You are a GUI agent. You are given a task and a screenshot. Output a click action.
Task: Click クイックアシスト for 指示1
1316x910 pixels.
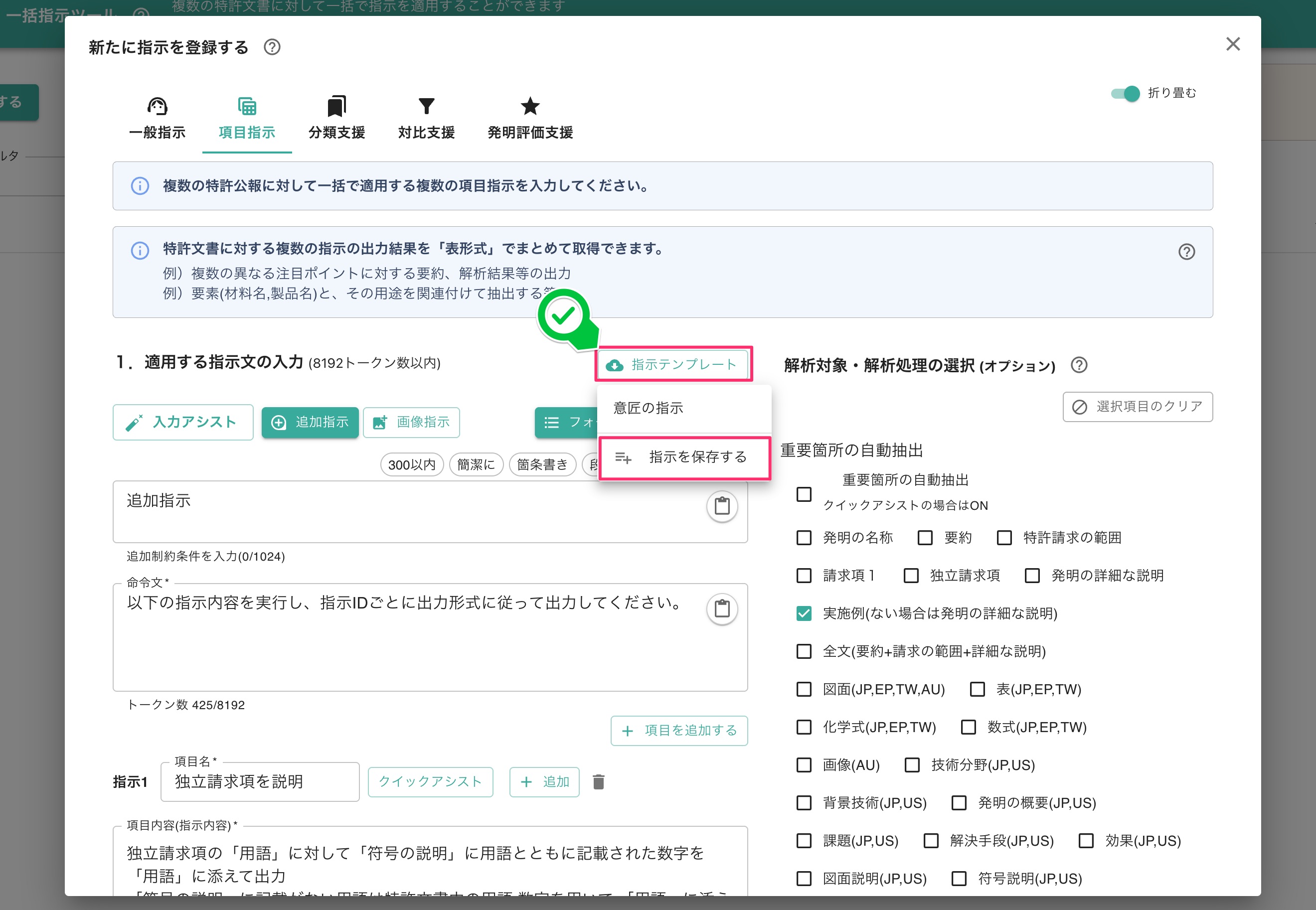(431, 782)
